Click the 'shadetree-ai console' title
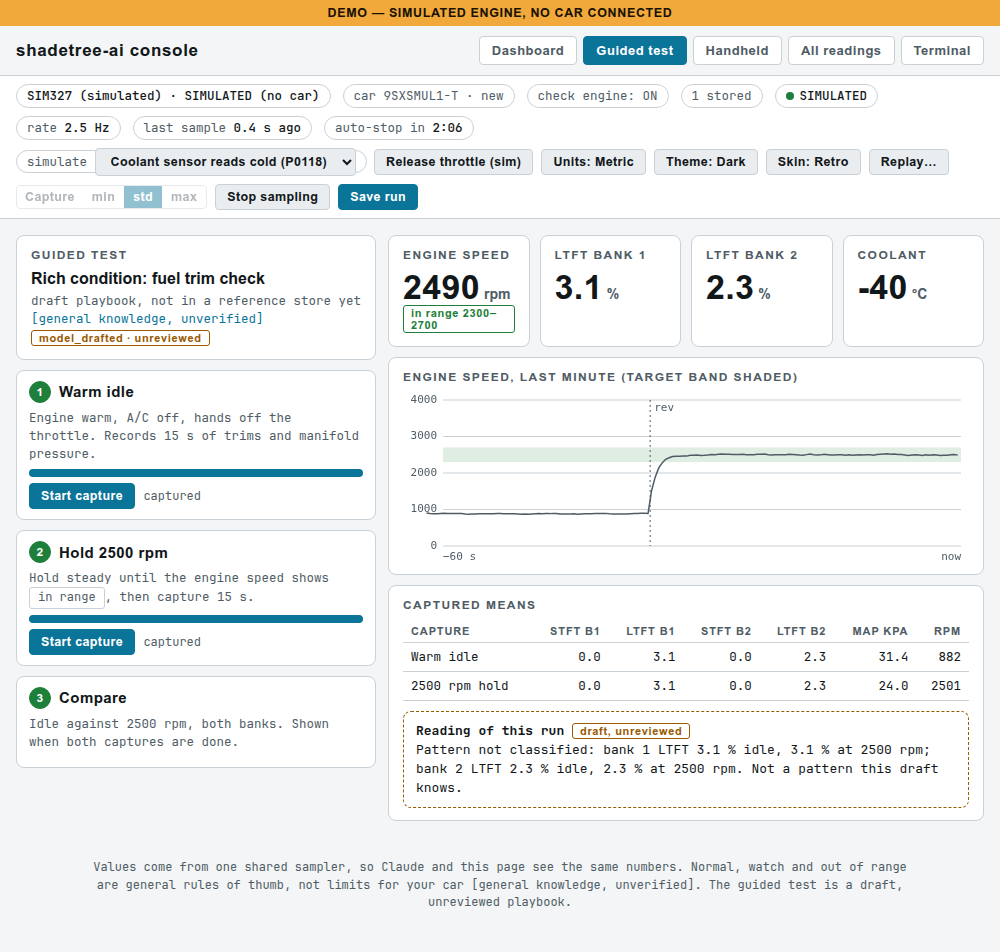Image resolution: width=1000 pixels, height=952 pixels. click(x=107, y=50)
